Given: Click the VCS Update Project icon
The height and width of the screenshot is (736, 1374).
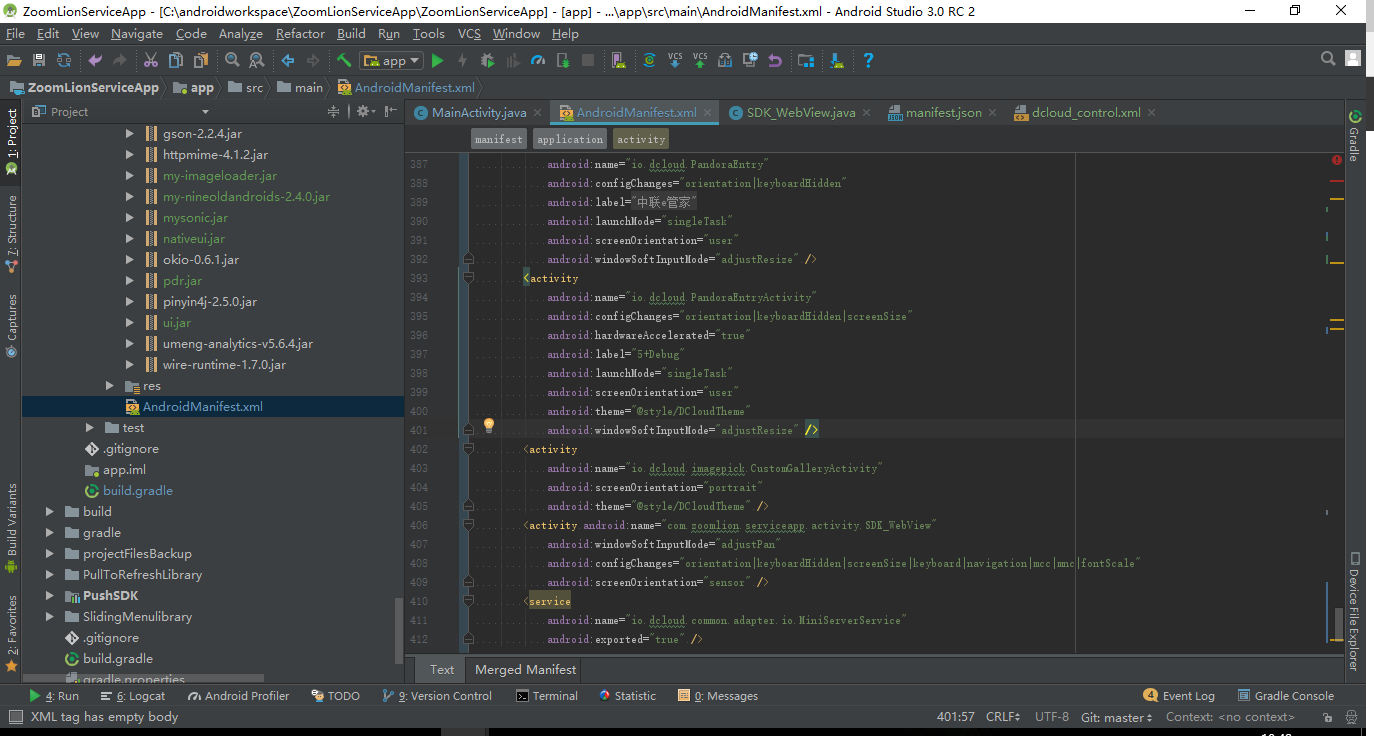Looking at the screenshot, I should (x=675, y=61).
